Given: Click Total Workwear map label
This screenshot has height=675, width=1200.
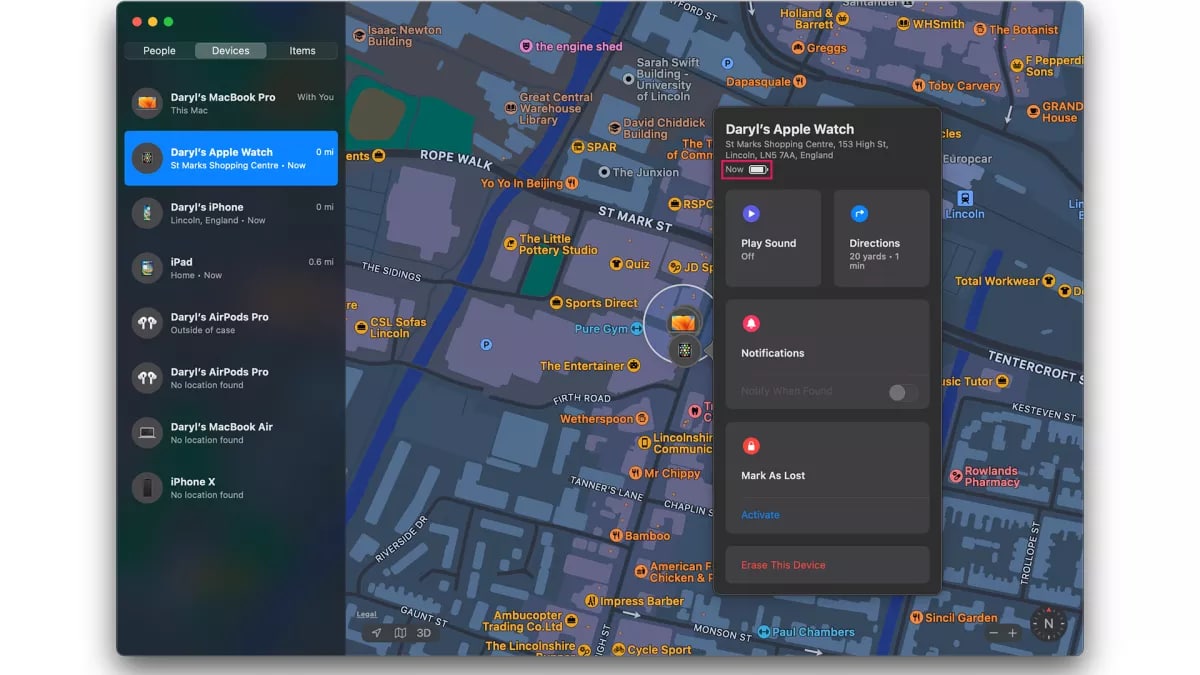Looking at the screenshot, I should pyautogui.click(x=997, y=281).
